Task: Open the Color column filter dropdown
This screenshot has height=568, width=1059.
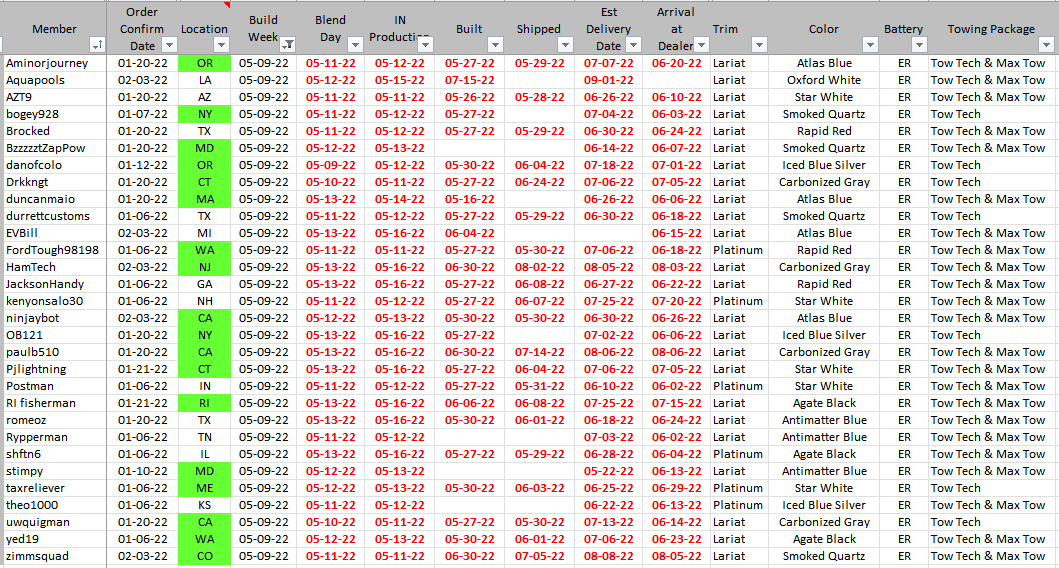Action: [x=869, y=45]
